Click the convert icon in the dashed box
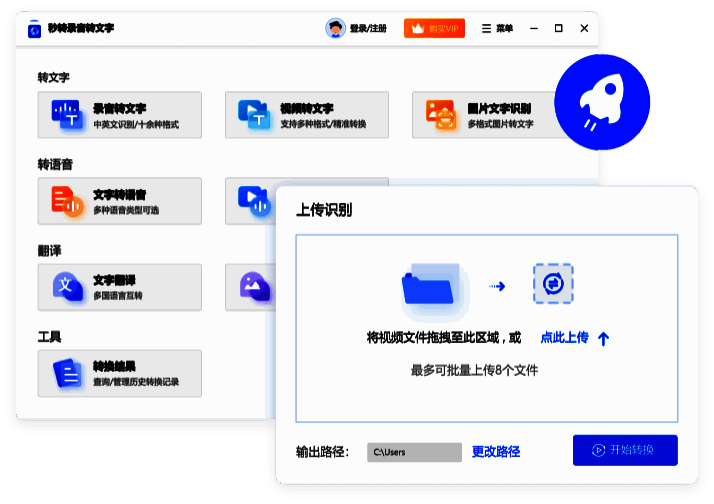Viewport: 714px width, 504px height. 553,284
